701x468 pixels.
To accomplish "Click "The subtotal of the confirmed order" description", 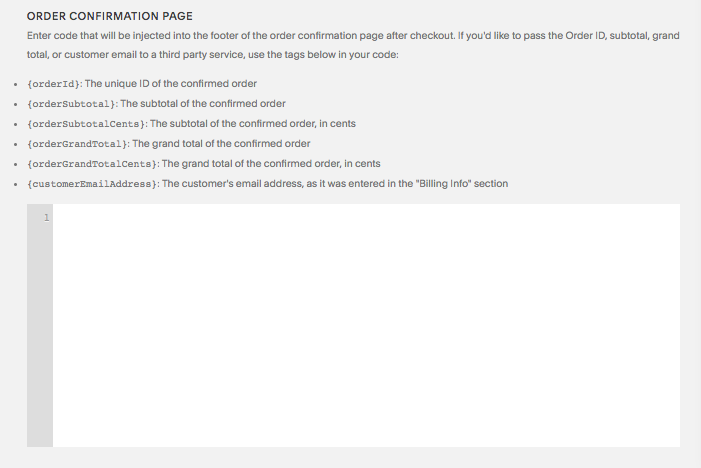I will pos(203,104).
